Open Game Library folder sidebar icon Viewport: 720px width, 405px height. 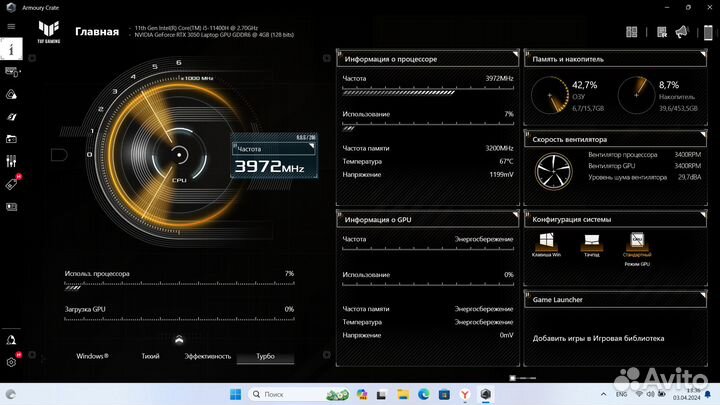coord(11,139)
